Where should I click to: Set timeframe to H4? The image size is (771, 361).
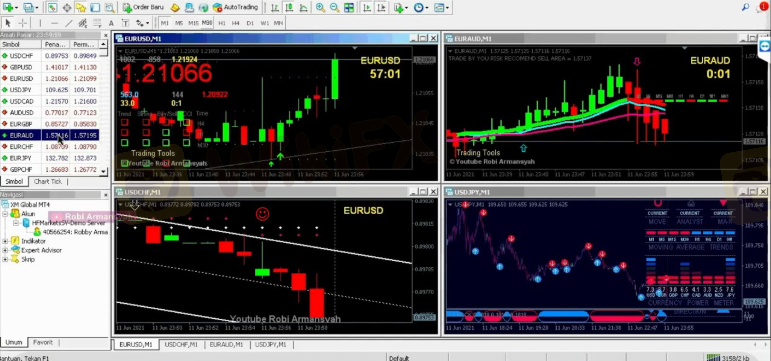(236, 23)
